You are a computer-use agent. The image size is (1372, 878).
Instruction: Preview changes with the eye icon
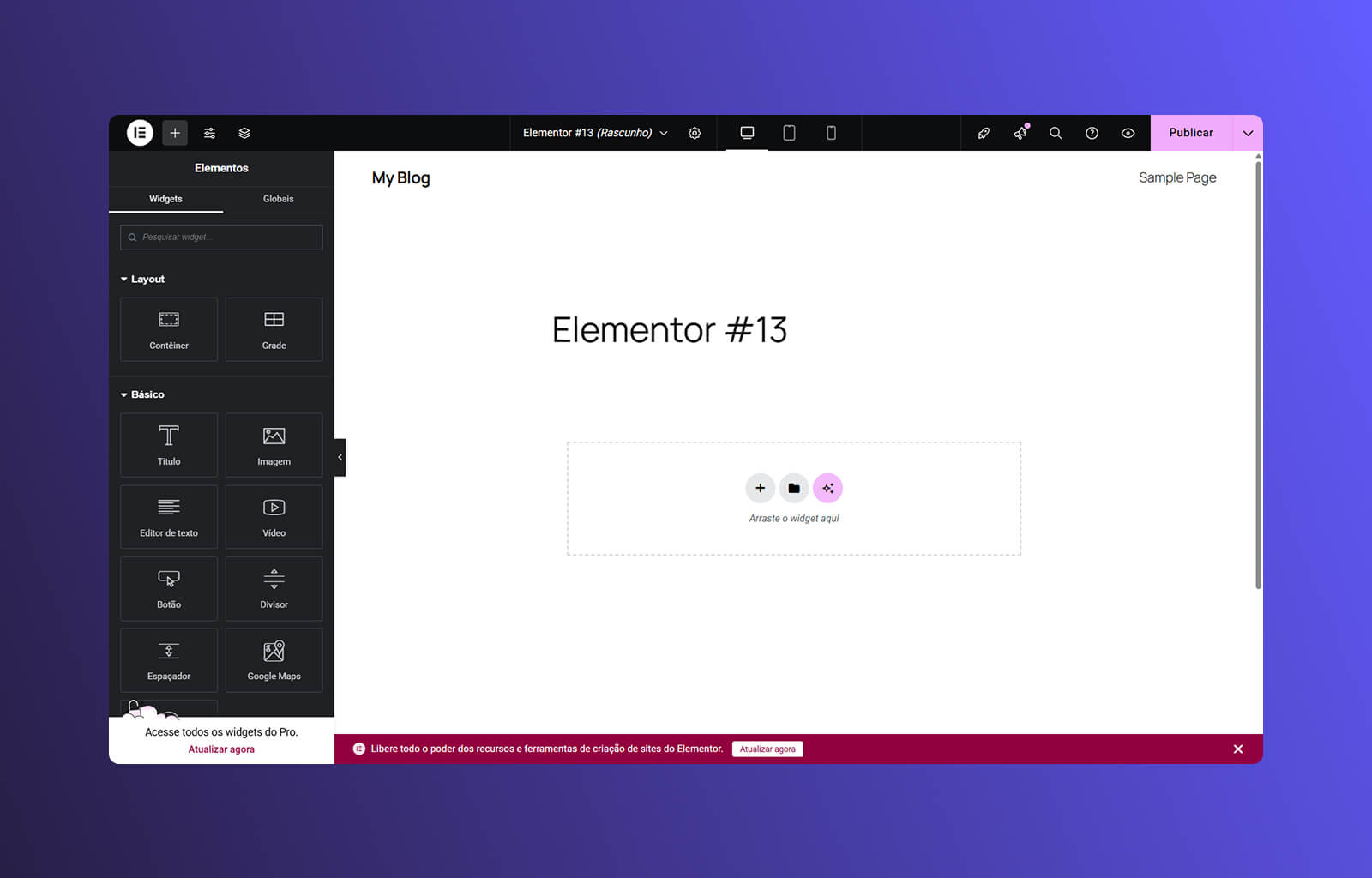click(x=1128, y=133)
